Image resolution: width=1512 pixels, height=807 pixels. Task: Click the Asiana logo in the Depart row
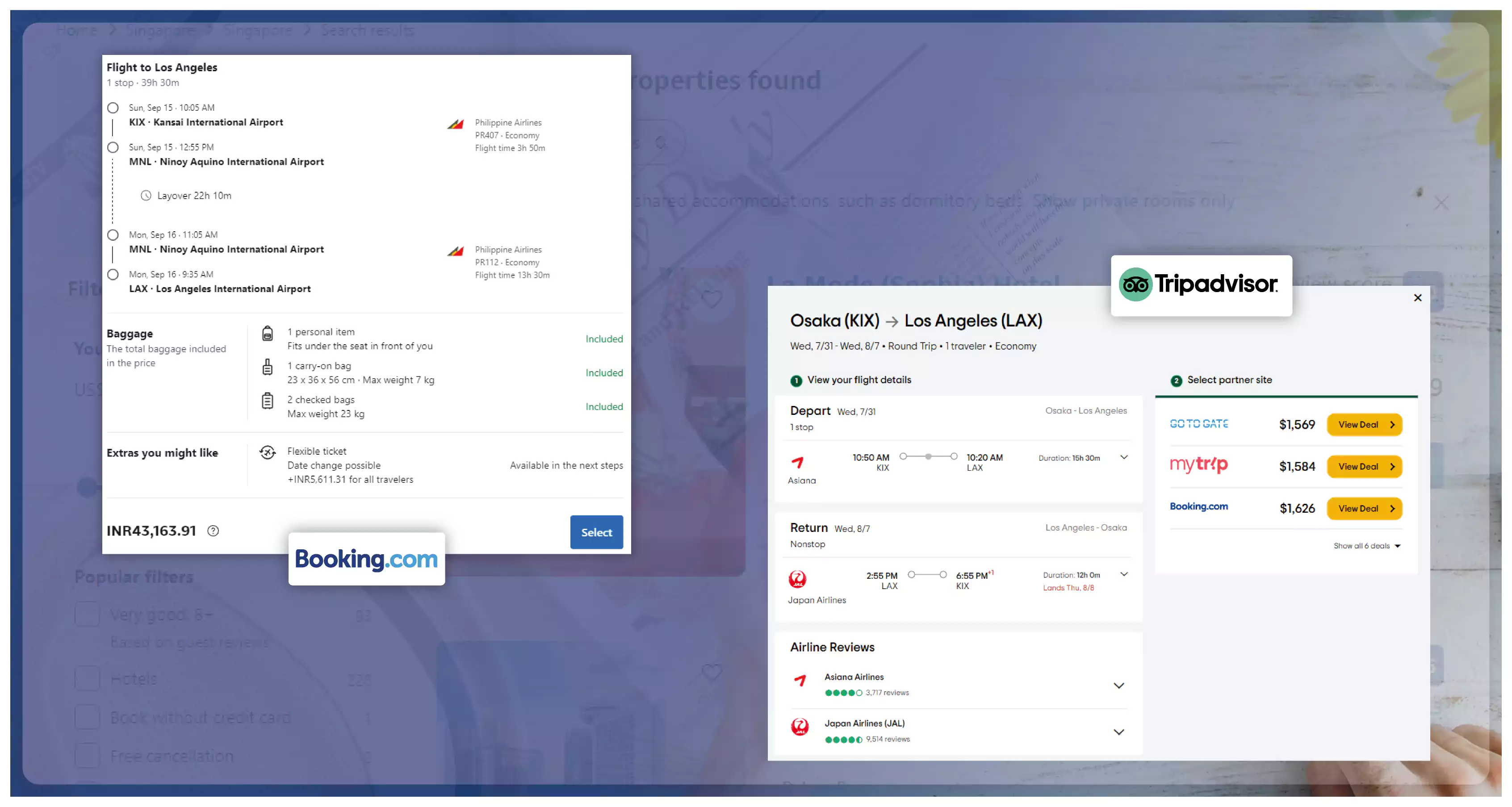[797, 462]
